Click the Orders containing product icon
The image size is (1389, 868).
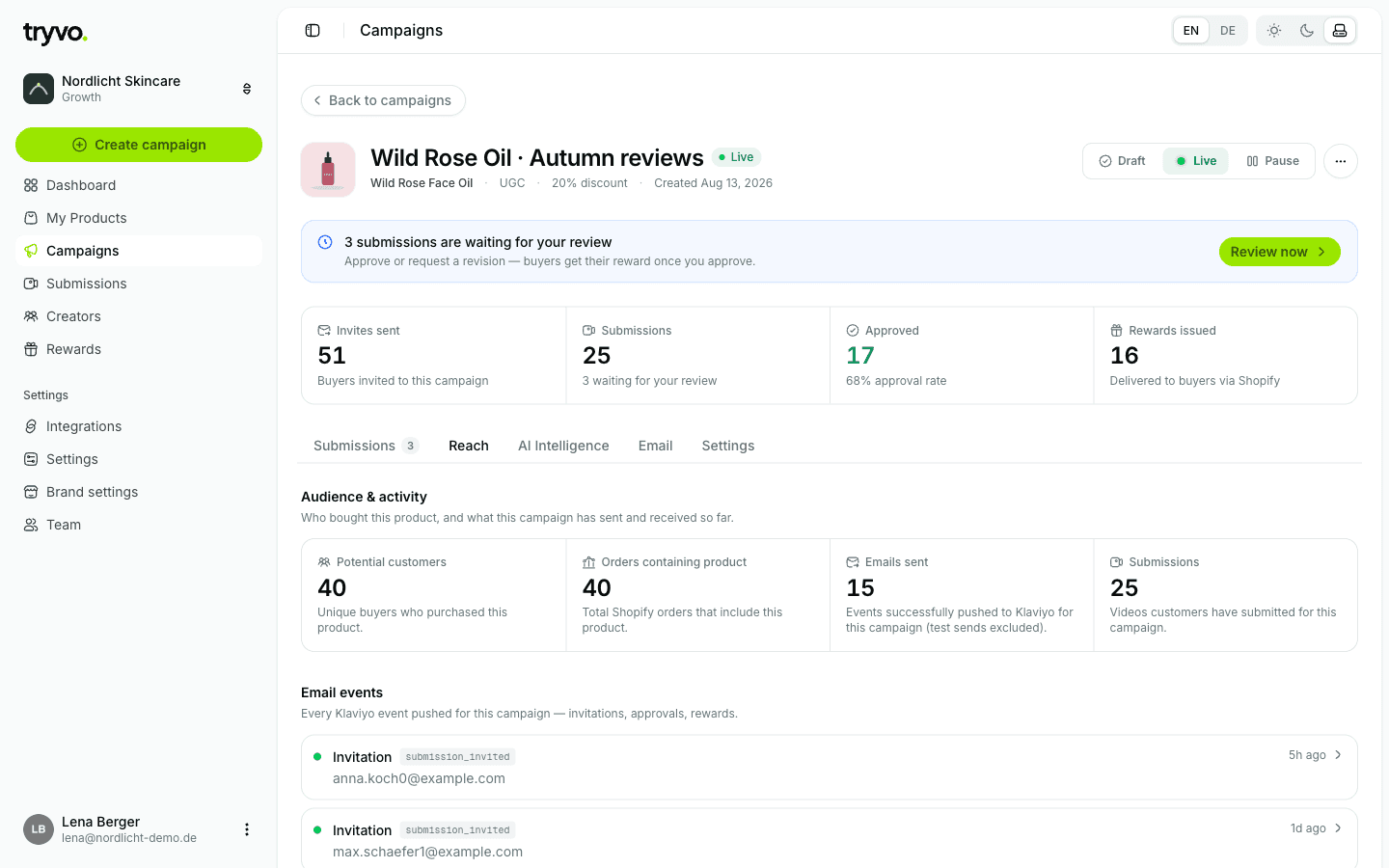[588, 562]
